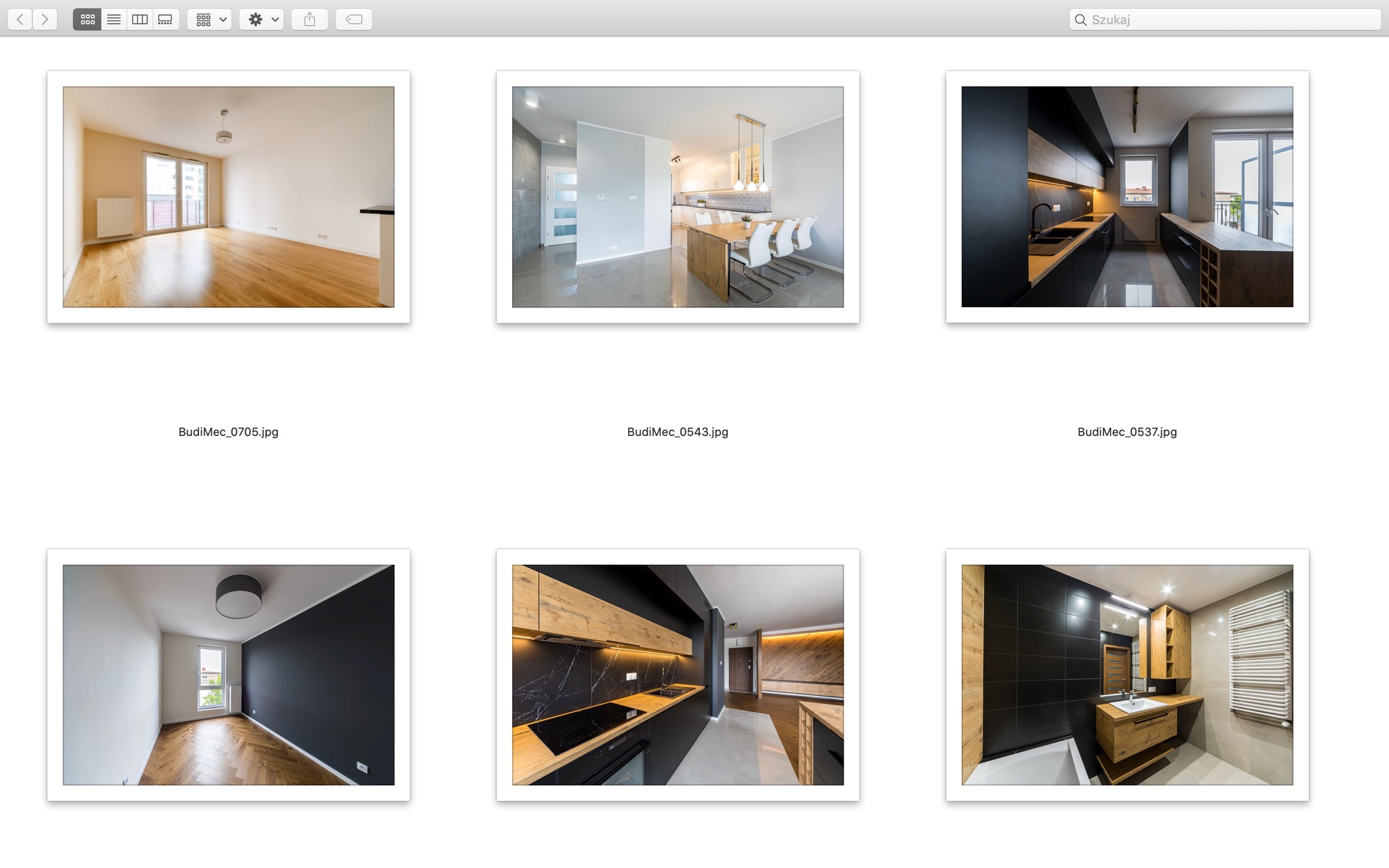The height and width of the screenshot is (868, 1389).
Task: Click the magnifying glass search icon
Action: point(1080,20)
